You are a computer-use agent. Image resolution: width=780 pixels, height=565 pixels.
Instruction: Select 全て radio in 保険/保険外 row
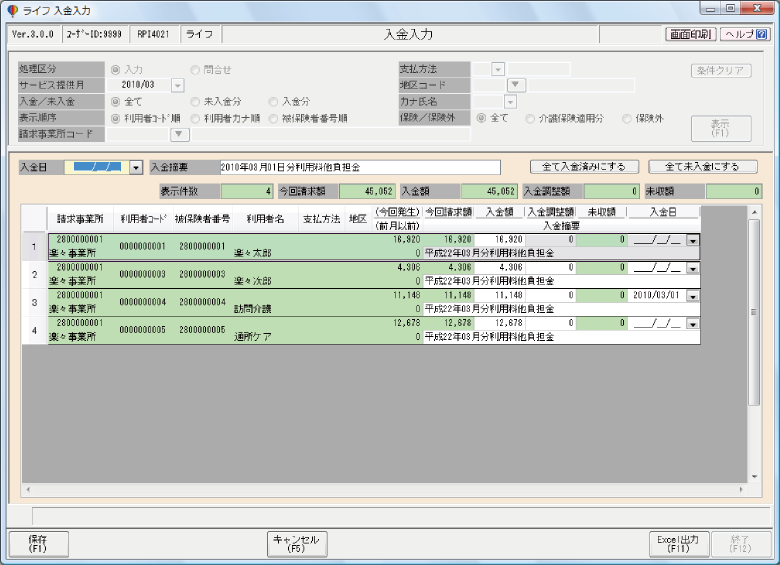click(x=481, y=118)
